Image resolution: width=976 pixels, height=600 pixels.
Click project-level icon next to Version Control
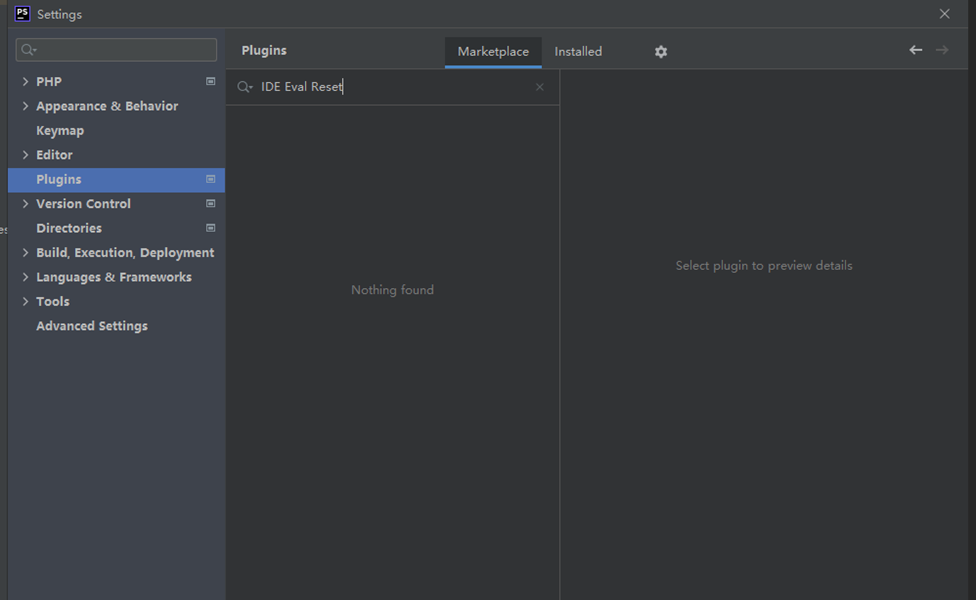pos(210,204)
